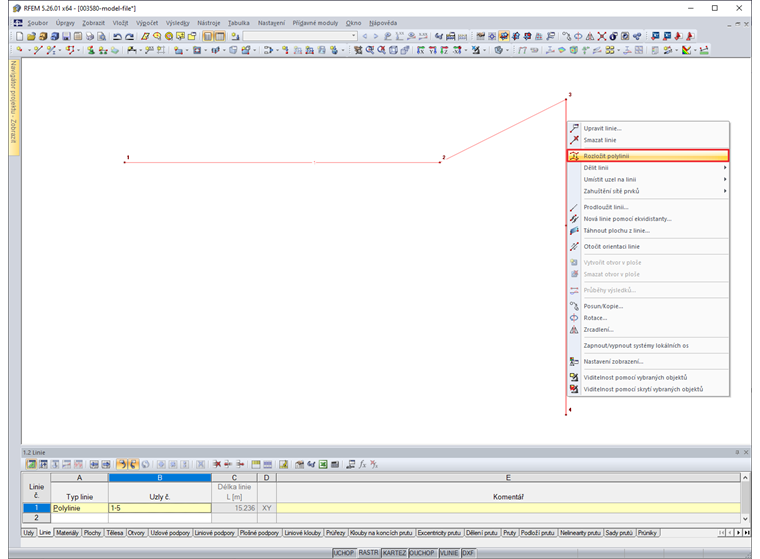The width and height of the screenshot is (760, 559).
Task: Click the view in Z direction icon
Action: click(444, 50)
